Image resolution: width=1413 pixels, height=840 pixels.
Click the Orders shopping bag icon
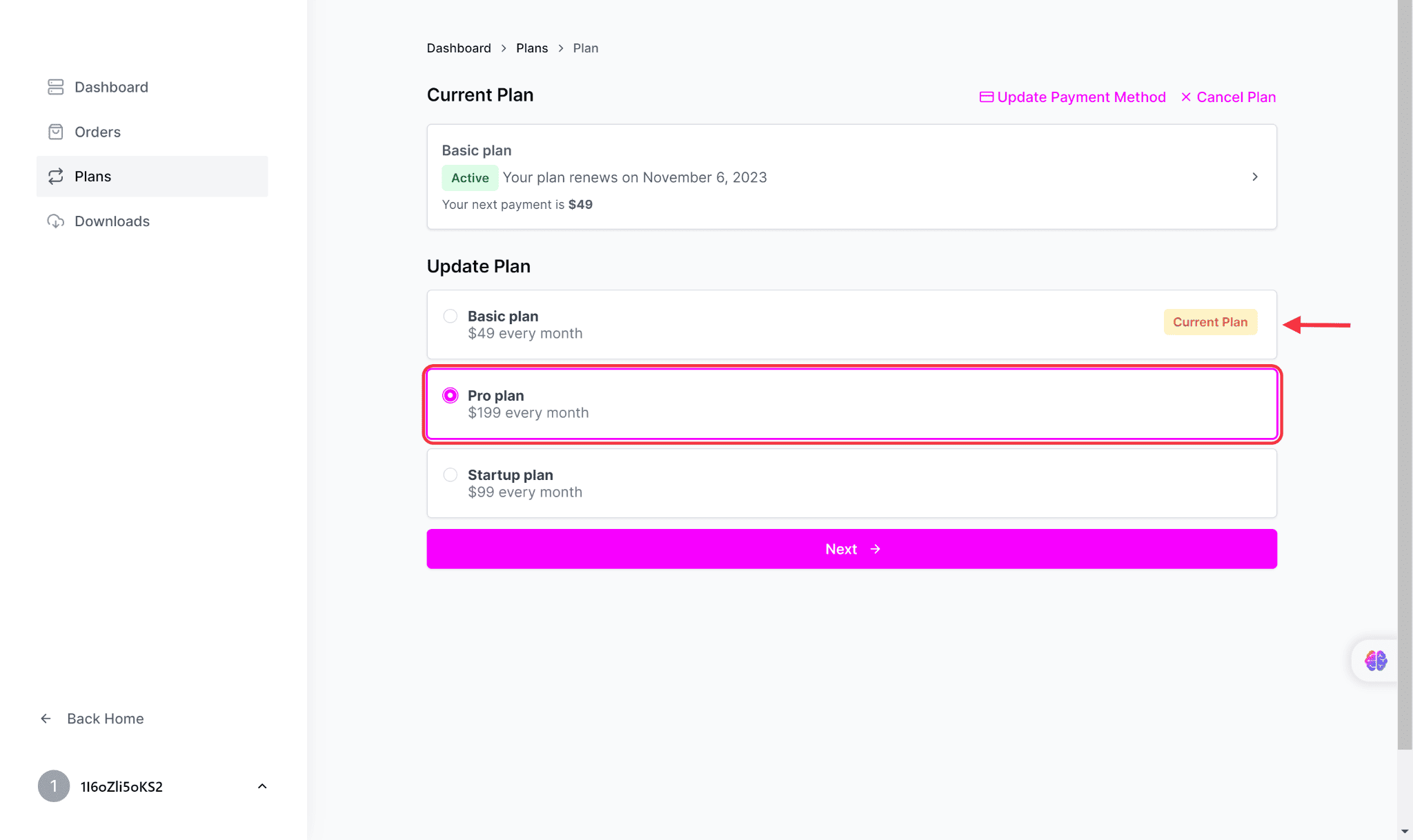pos(56,132)
